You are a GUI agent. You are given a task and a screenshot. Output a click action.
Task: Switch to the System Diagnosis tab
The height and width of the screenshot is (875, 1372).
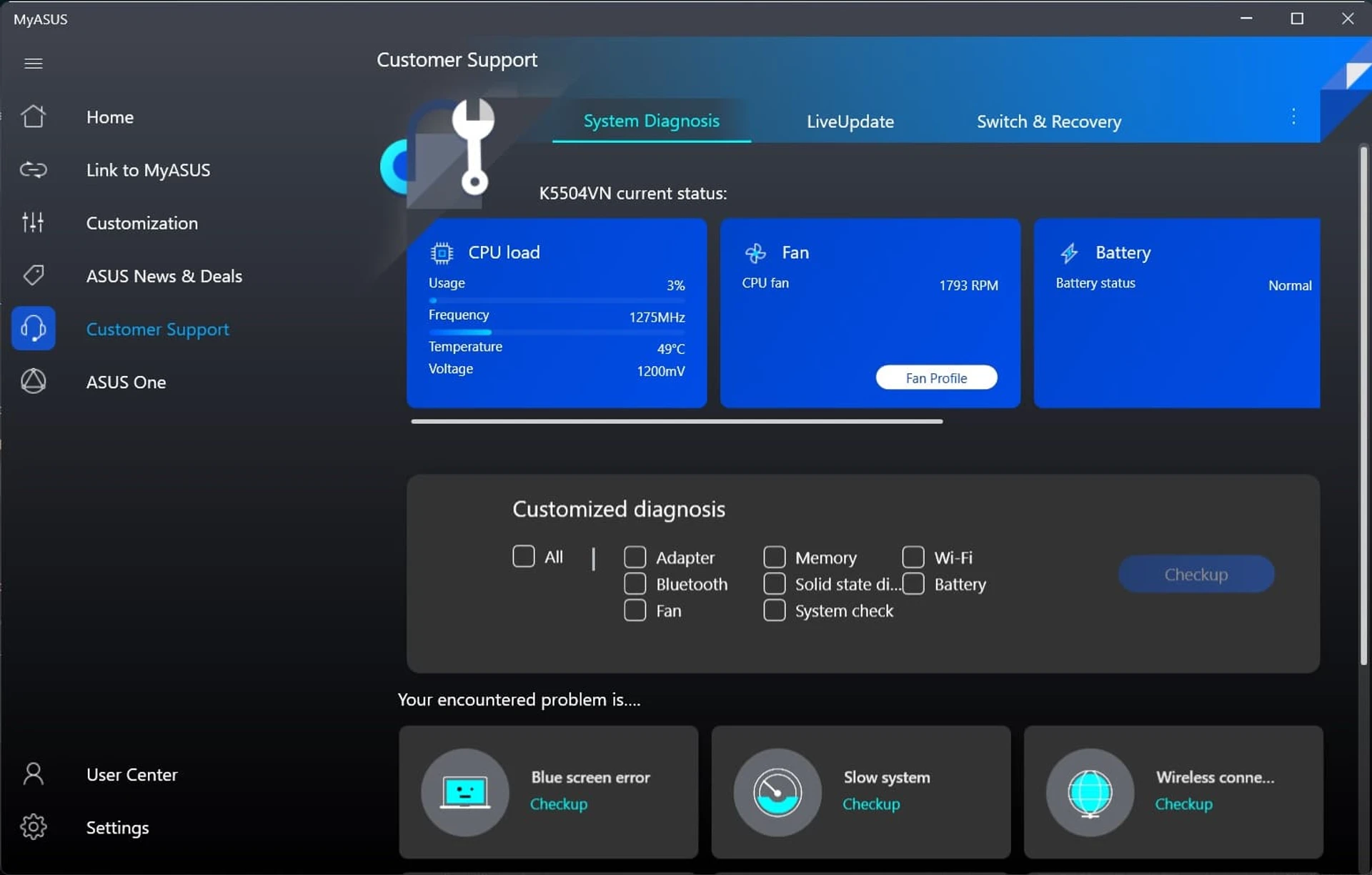click(x=651, y=121)
